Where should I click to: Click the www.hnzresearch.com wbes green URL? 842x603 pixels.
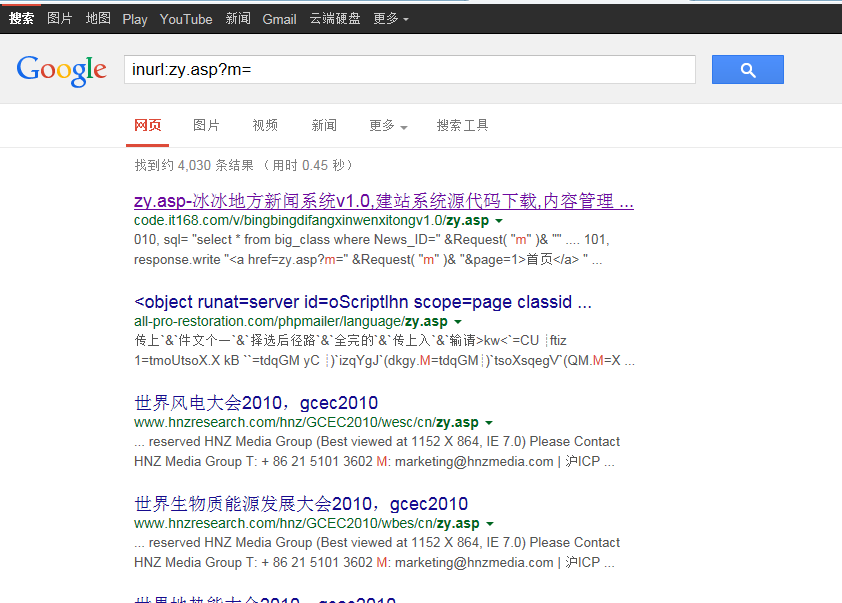[x=307, y=524]
